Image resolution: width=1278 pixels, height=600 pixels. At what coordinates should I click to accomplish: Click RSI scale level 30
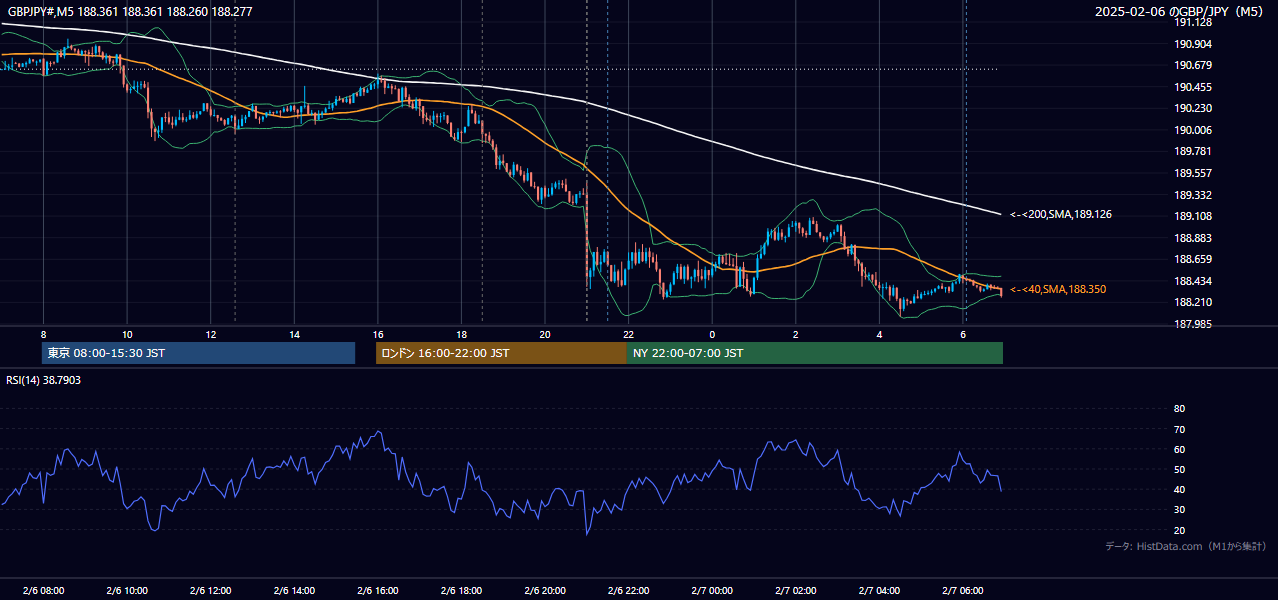click(x=1179, y=510)
